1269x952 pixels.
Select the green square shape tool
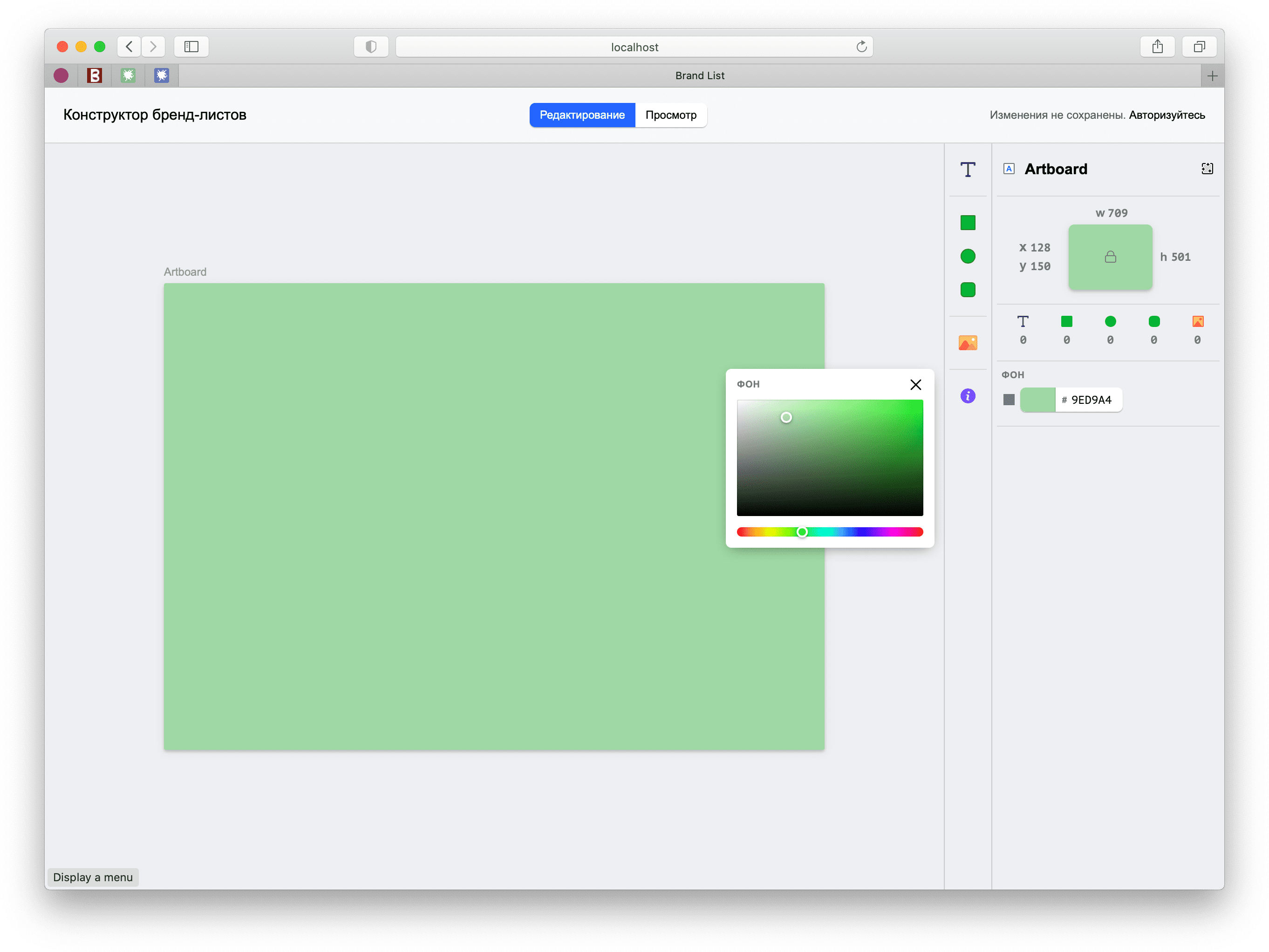tap(967, 223)
